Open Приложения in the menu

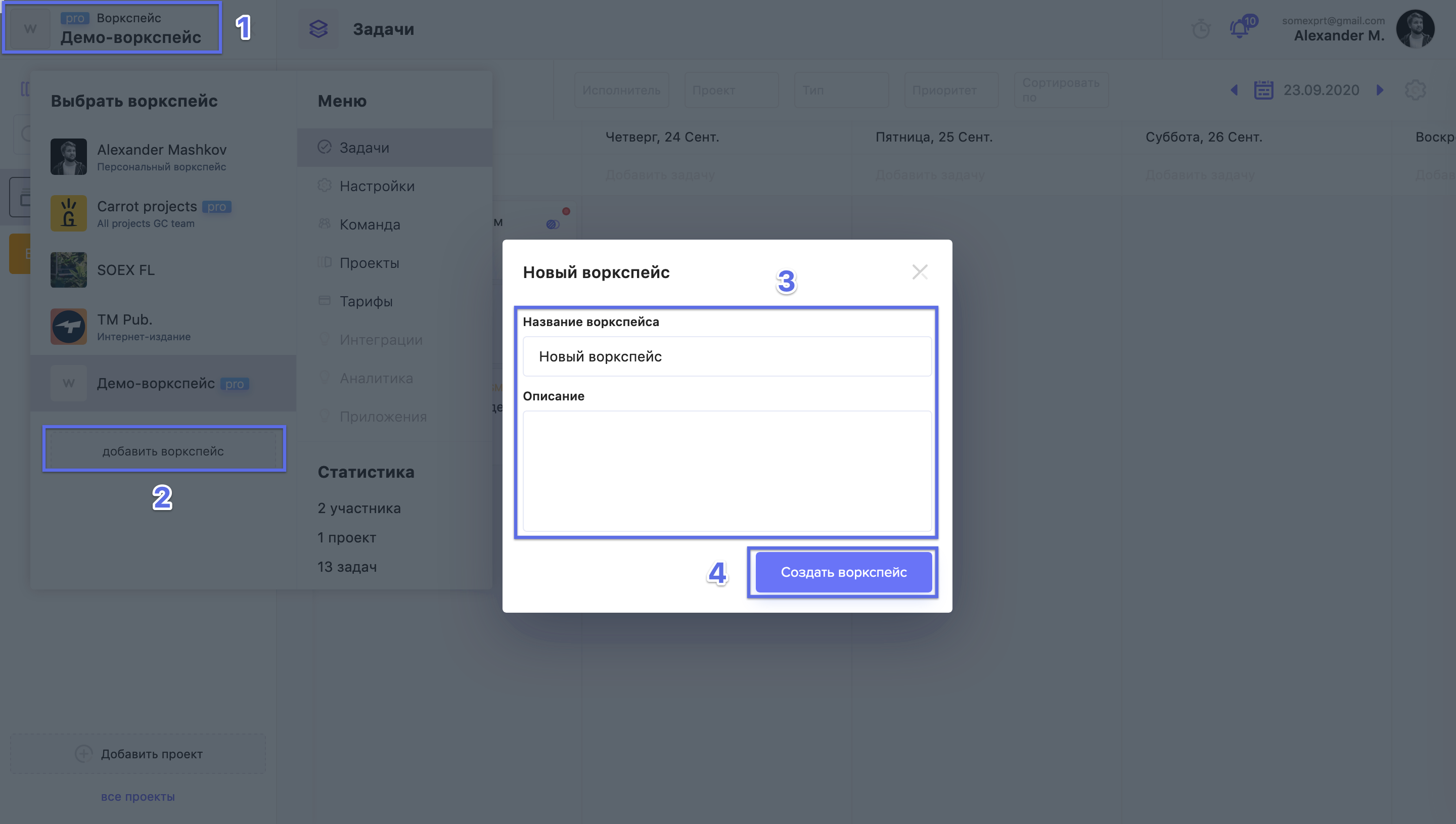394,417
